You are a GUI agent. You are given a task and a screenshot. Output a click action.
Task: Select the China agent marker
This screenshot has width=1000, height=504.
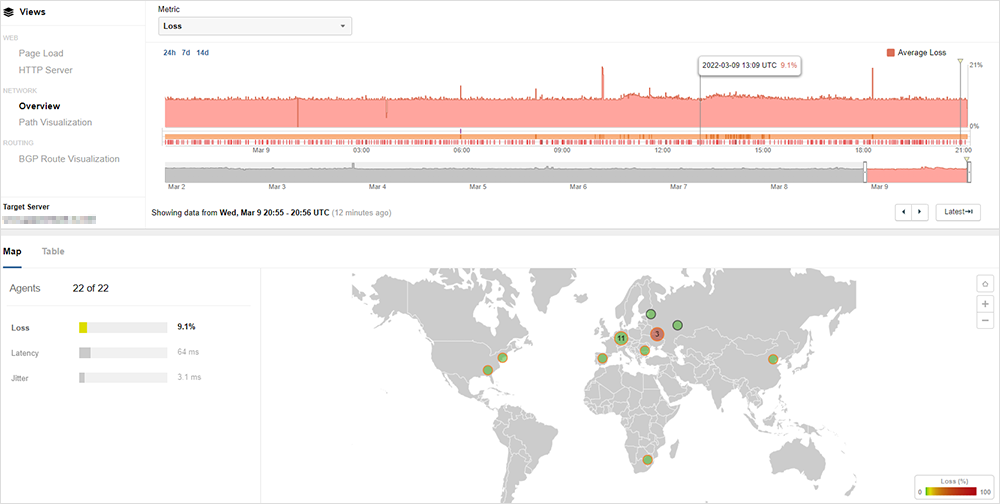772,359
